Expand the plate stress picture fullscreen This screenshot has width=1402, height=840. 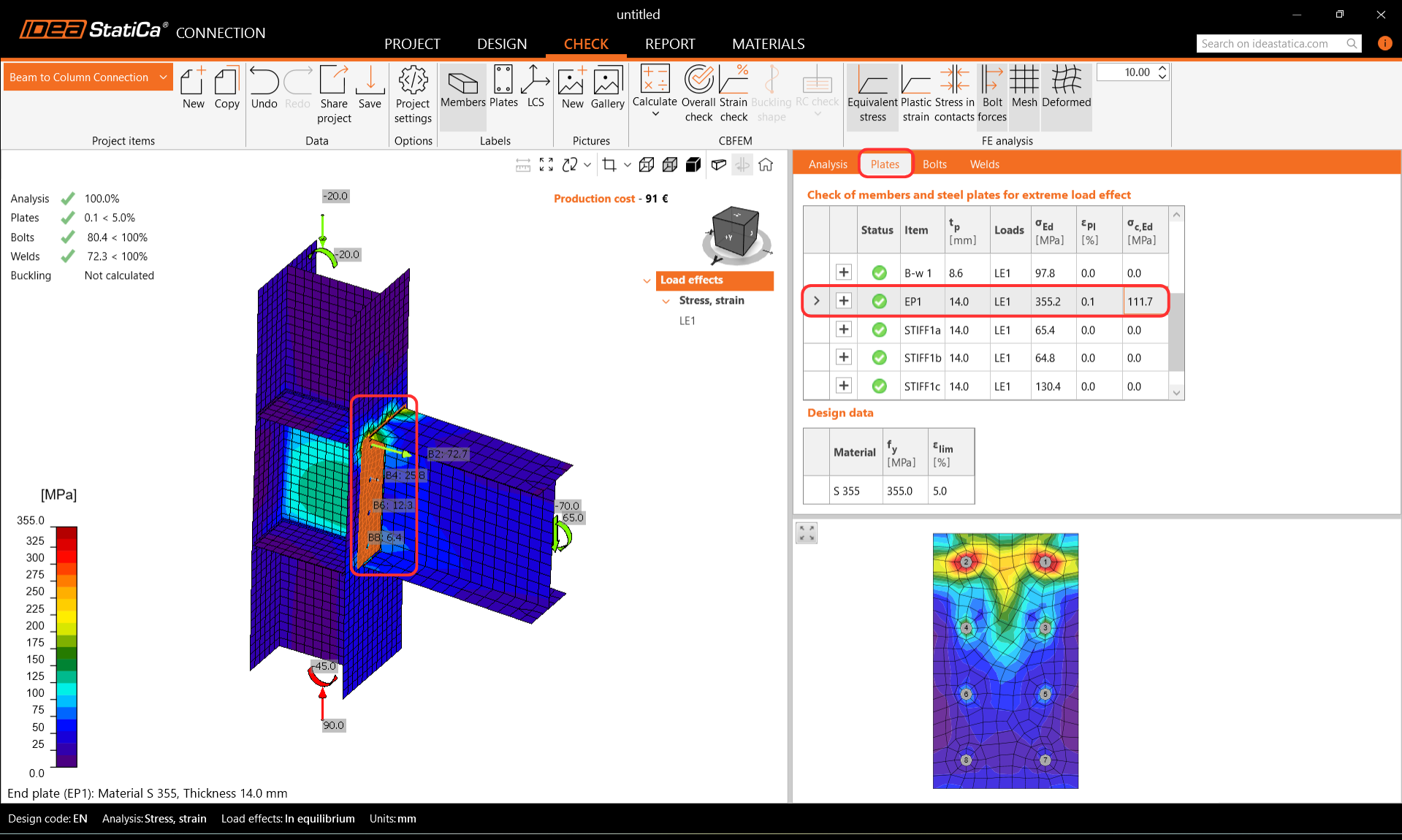[x=807, y=533]
